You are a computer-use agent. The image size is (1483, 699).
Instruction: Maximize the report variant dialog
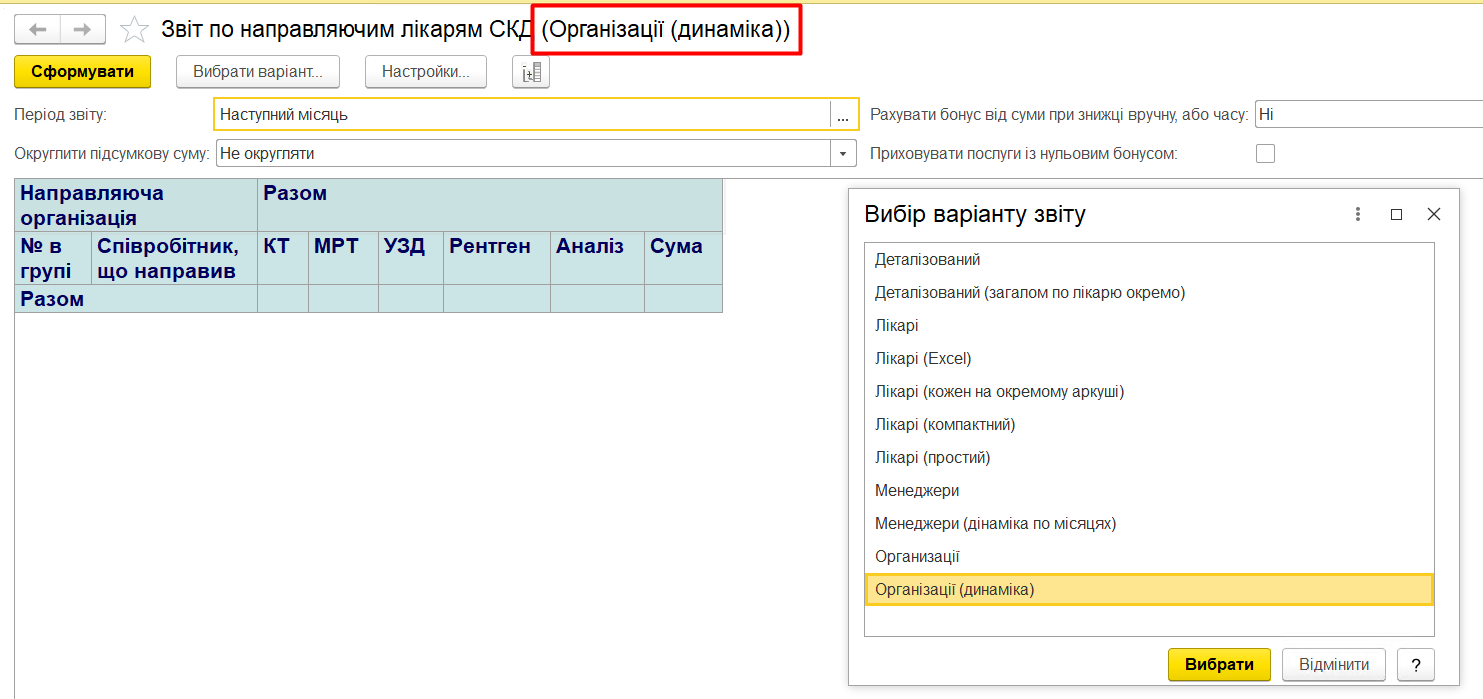[1396, 214]
